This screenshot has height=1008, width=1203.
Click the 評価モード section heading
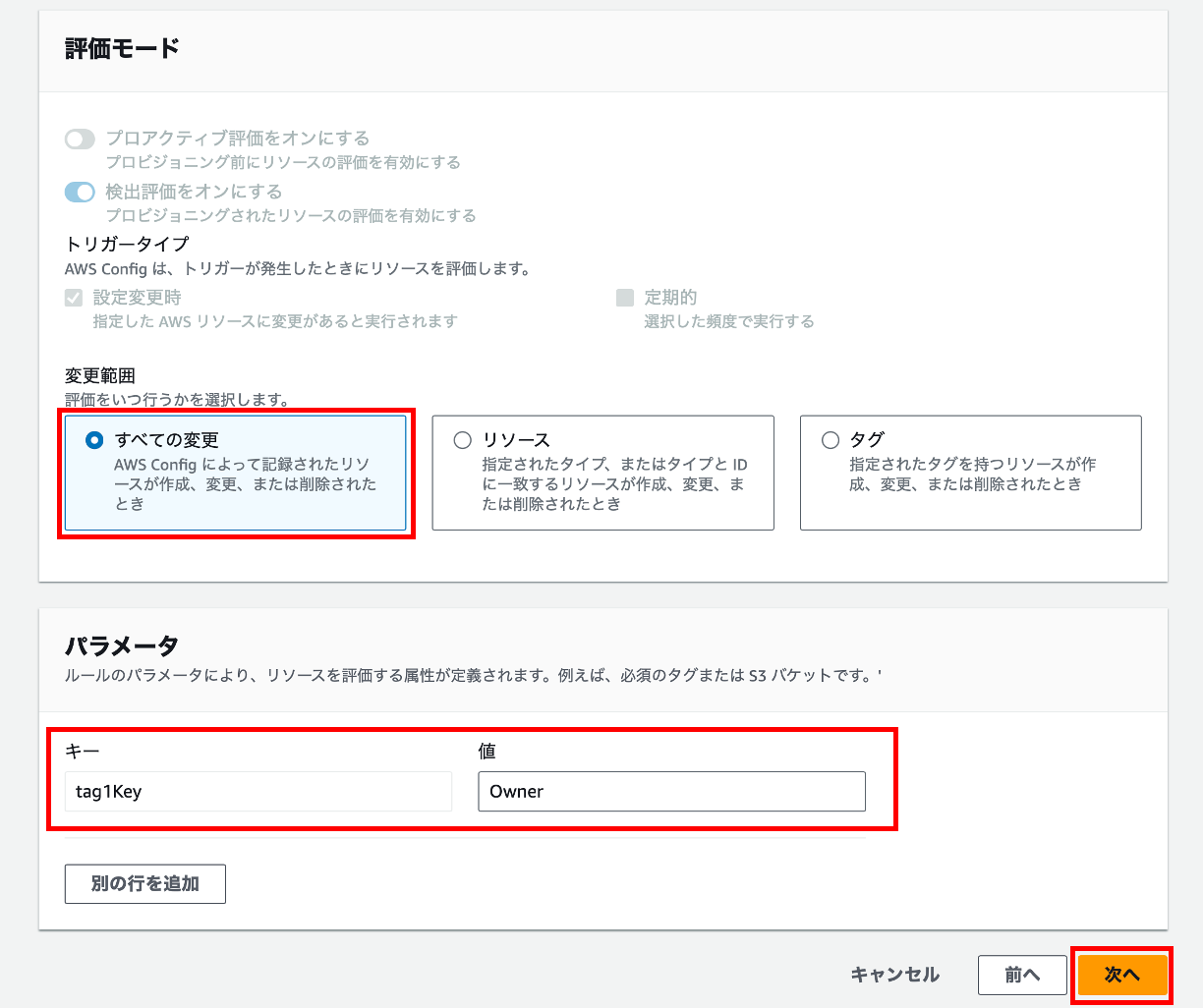tap(123, 48)
